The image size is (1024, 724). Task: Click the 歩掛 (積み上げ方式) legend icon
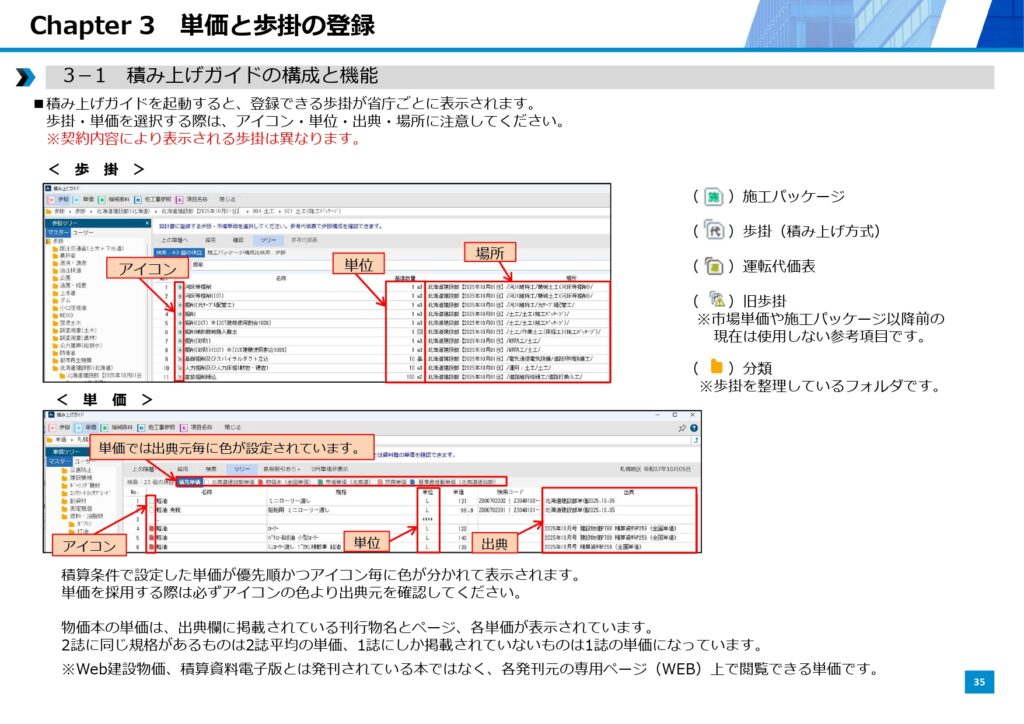(x=713, y=231)
